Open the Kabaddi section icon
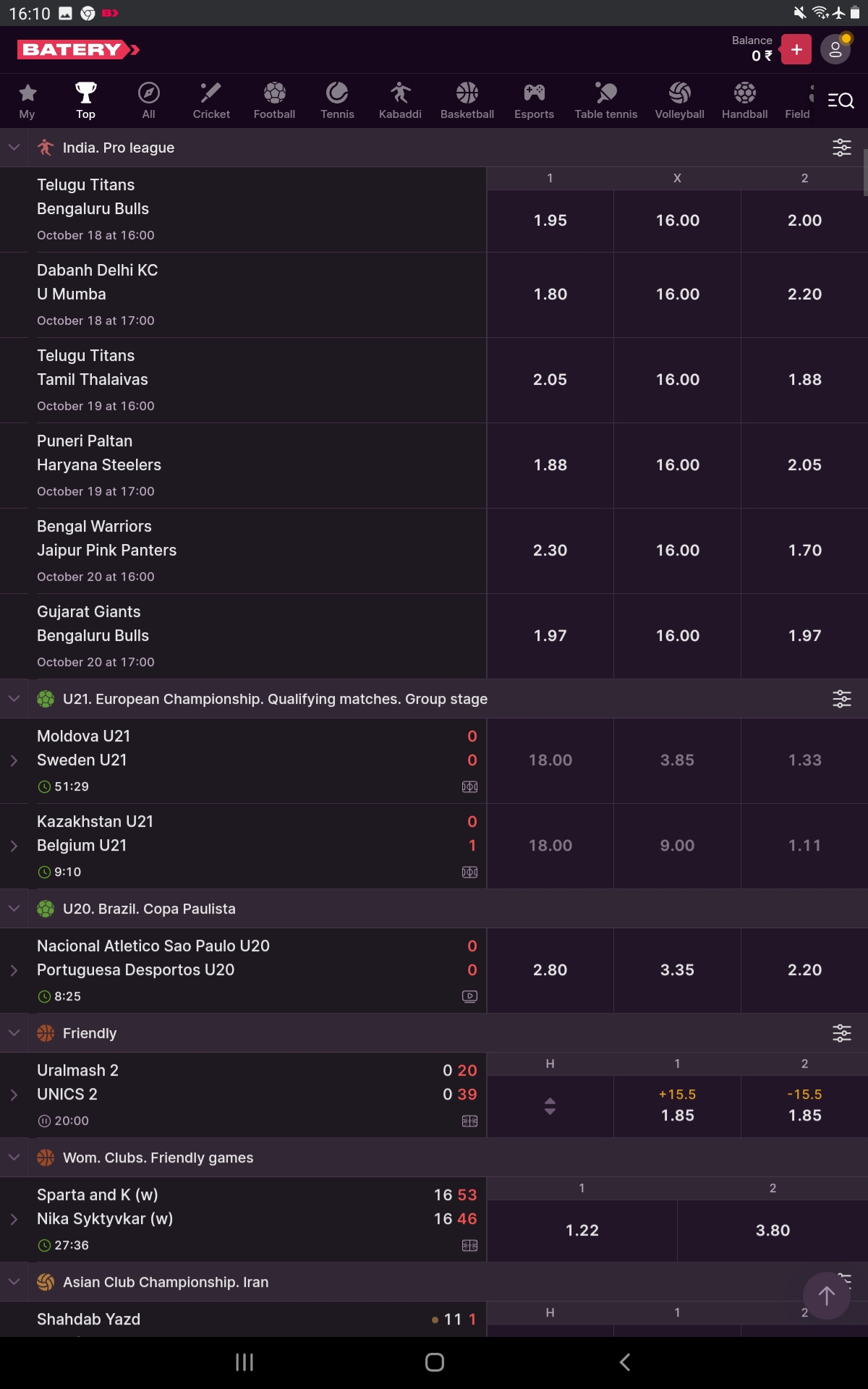The width and height of the screenshot is (868, 1389). tap(400, 100)
